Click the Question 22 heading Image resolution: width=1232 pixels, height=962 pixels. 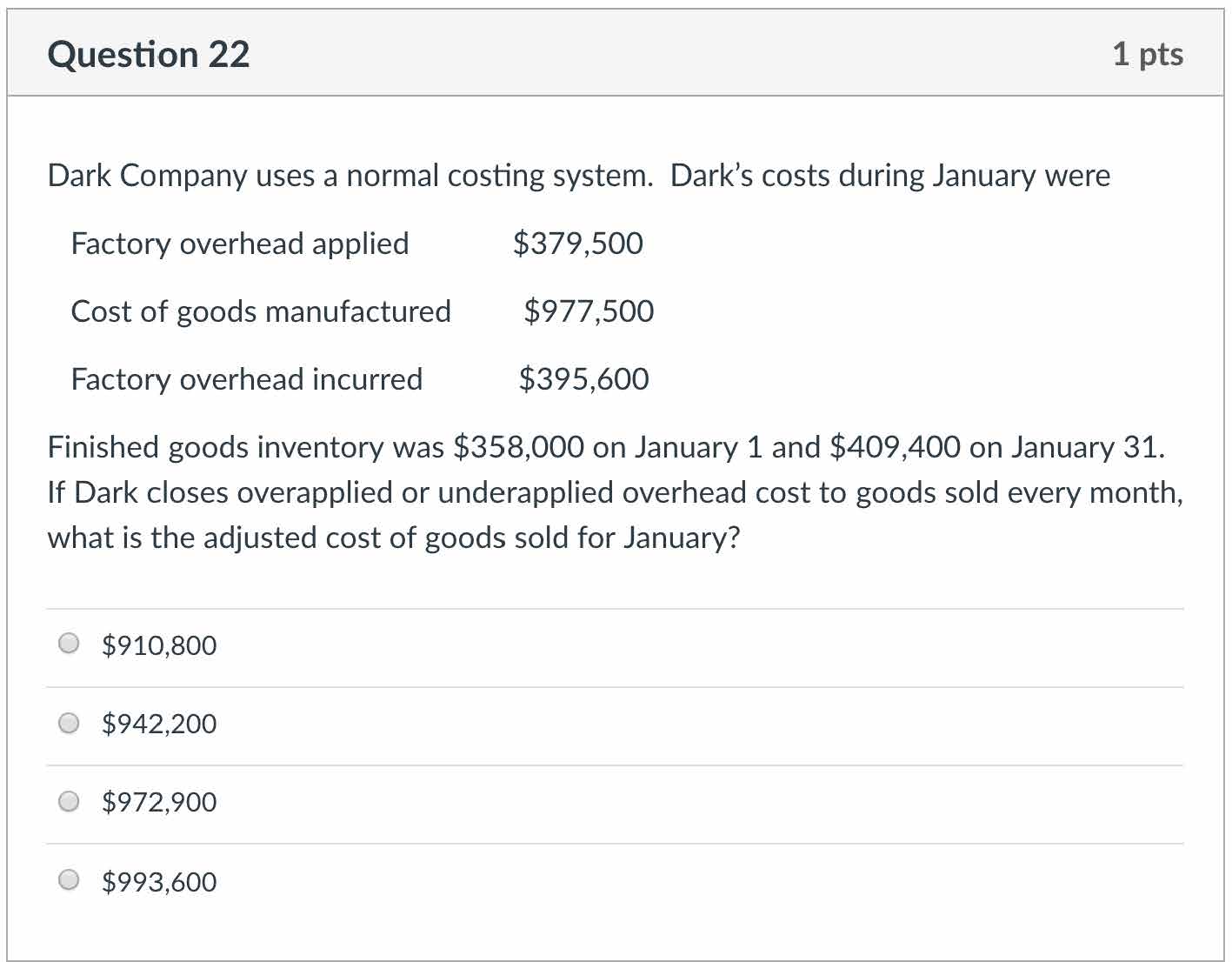(149, 55)
